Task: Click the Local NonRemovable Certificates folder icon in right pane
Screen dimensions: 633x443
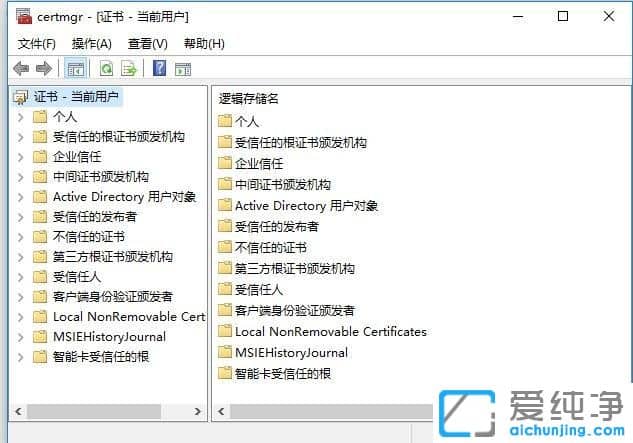Action: point(225,331)
